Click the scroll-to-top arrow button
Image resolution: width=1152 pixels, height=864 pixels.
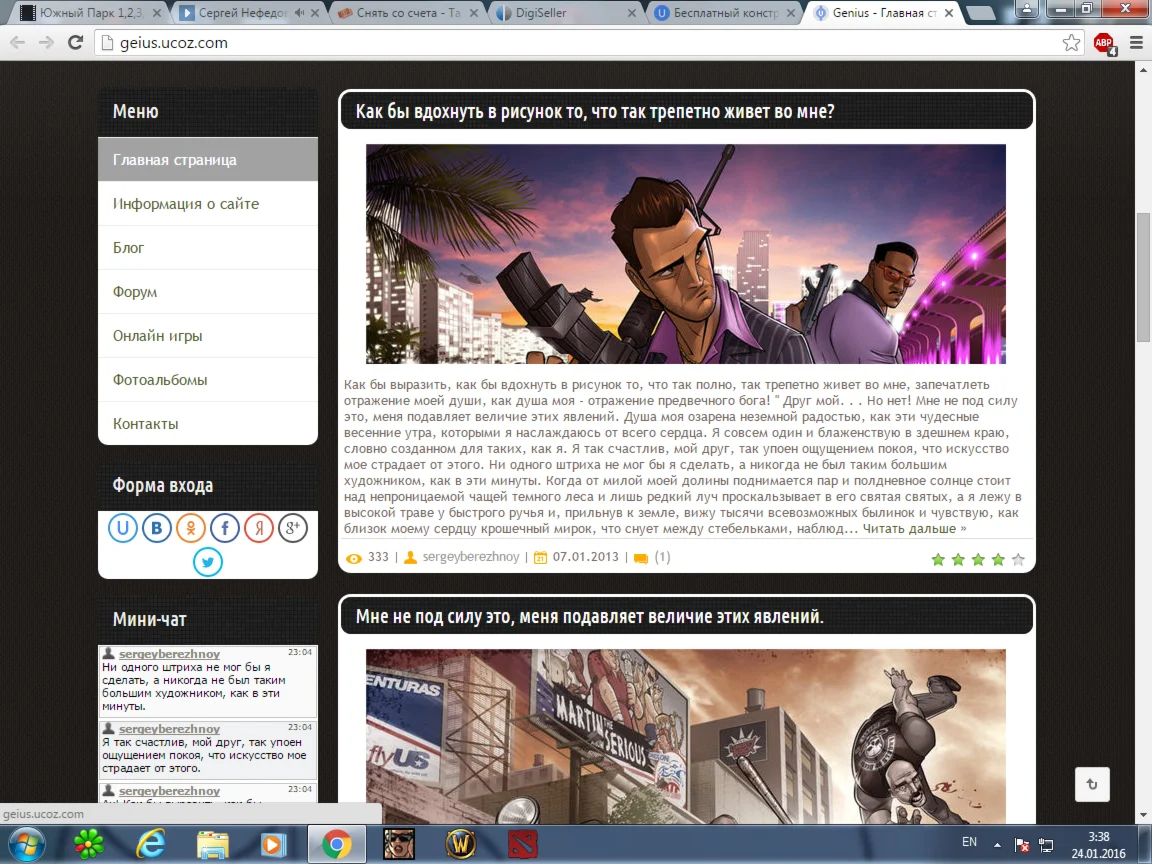1092,784
